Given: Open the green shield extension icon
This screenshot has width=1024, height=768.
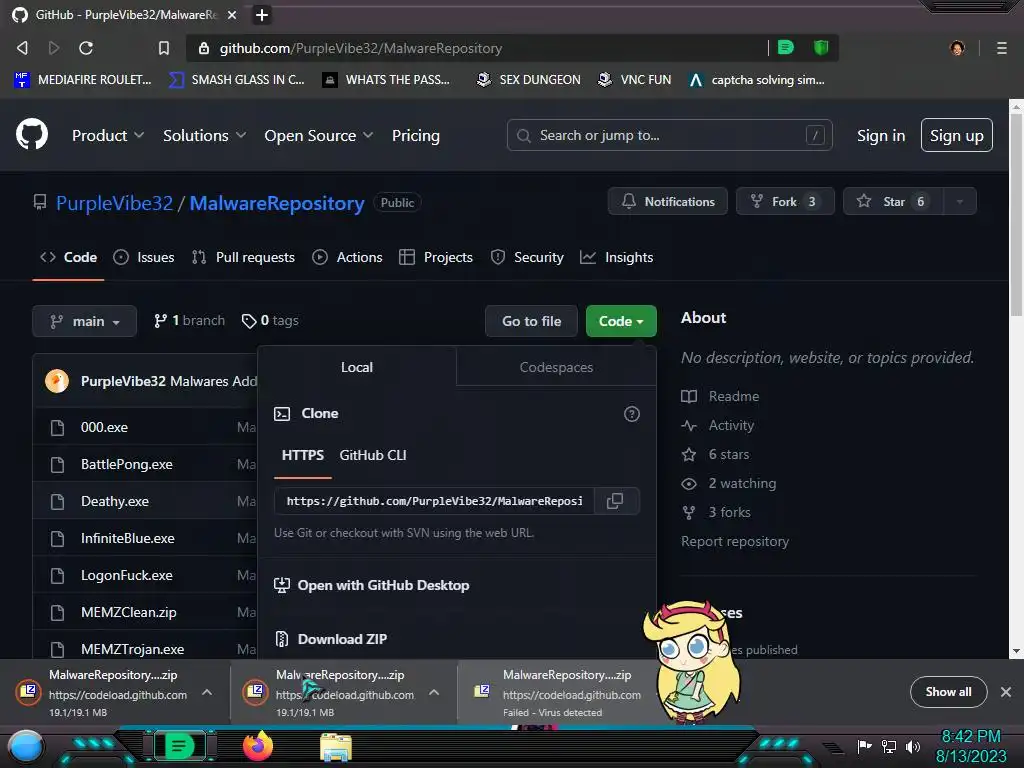Looking at the screenshot, I should coord(821,47).
